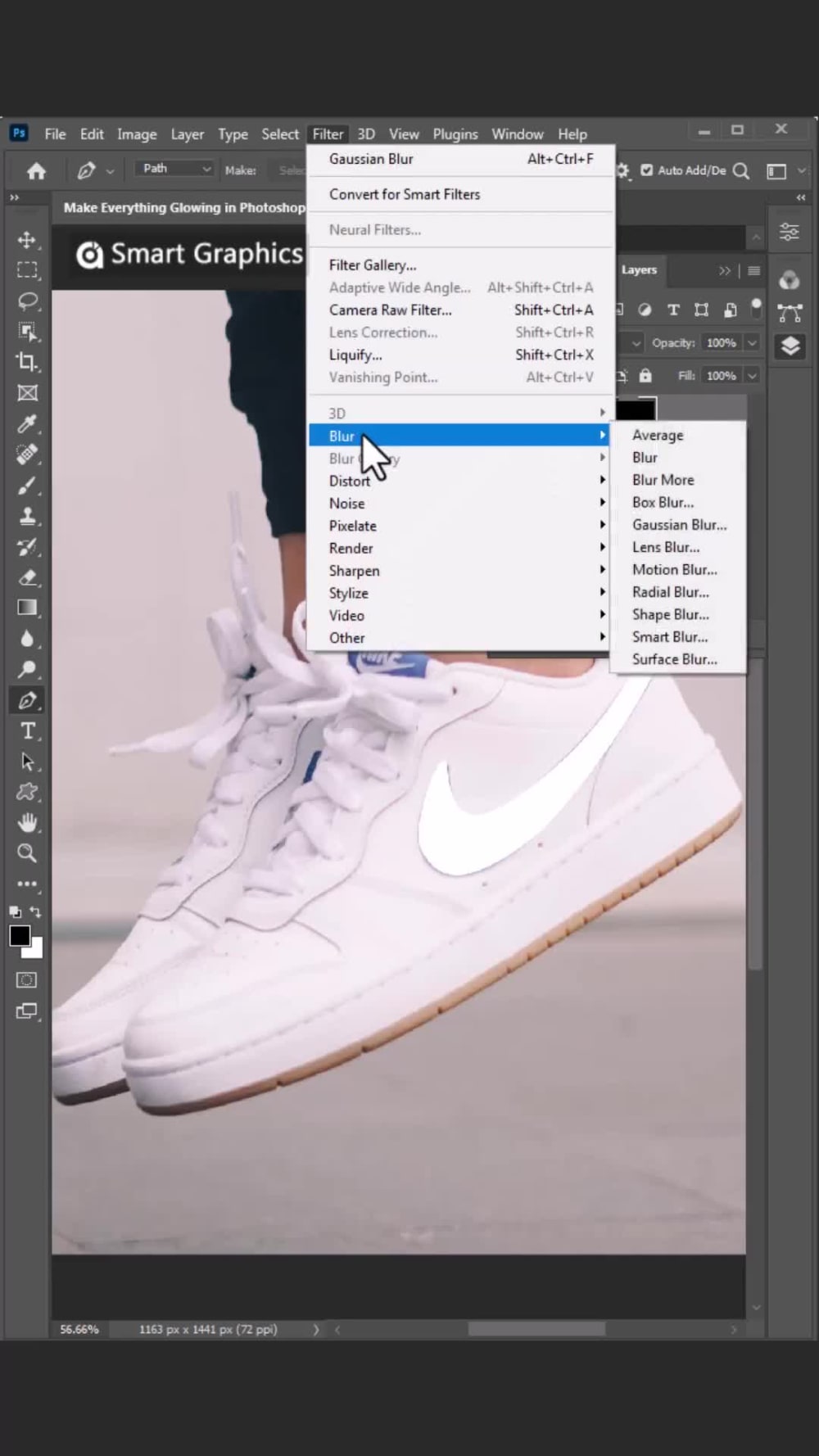Select the Custom Shape tool

tap(27, 792)
